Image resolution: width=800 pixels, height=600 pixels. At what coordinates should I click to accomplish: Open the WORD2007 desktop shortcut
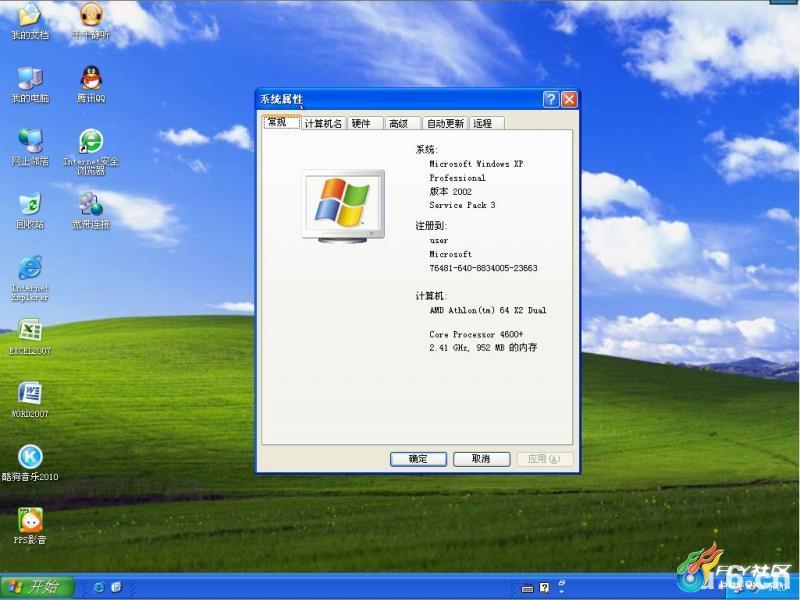coord(30,400)
